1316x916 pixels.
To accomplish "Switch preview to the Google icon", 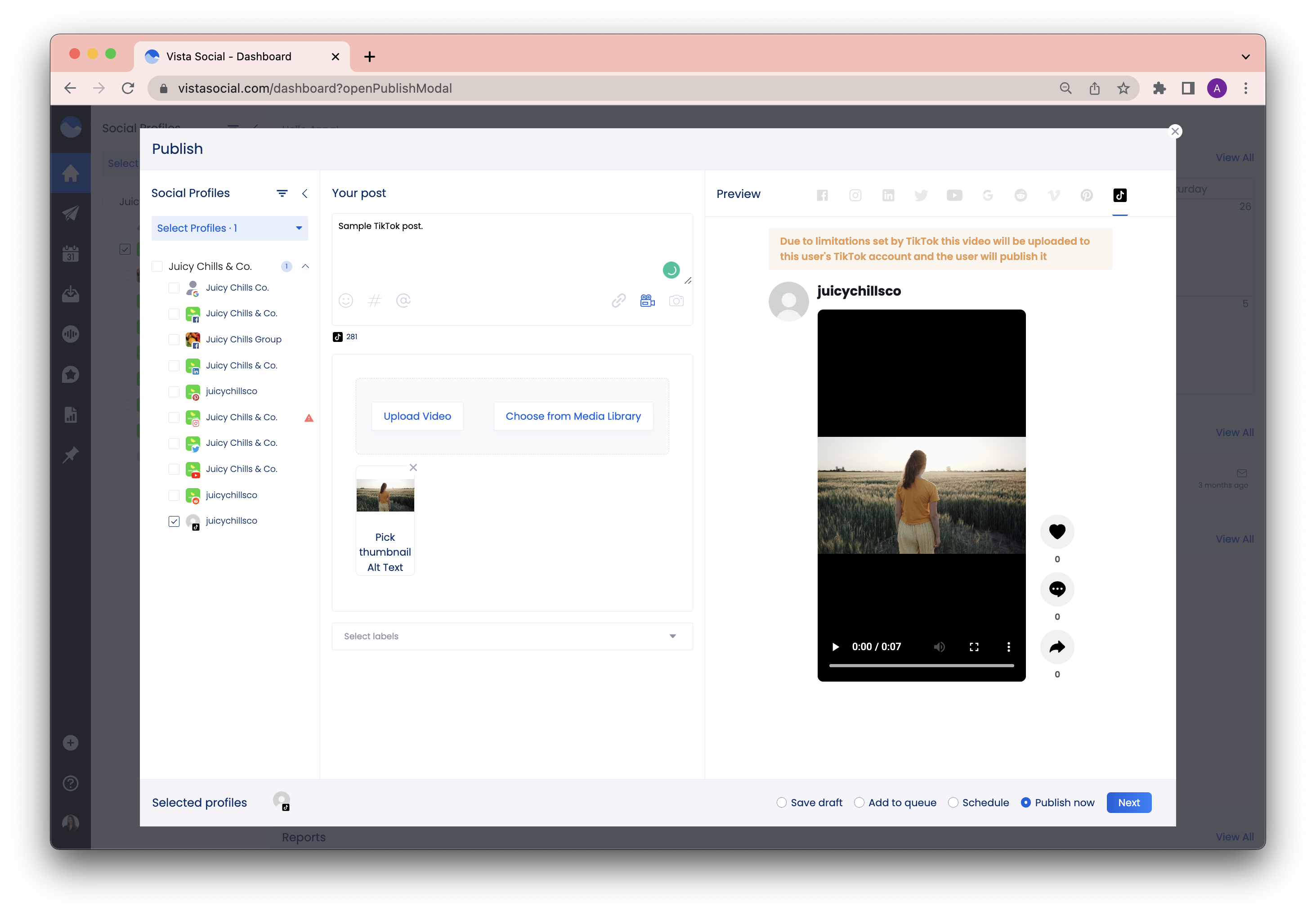I will (x=987, y=195).
